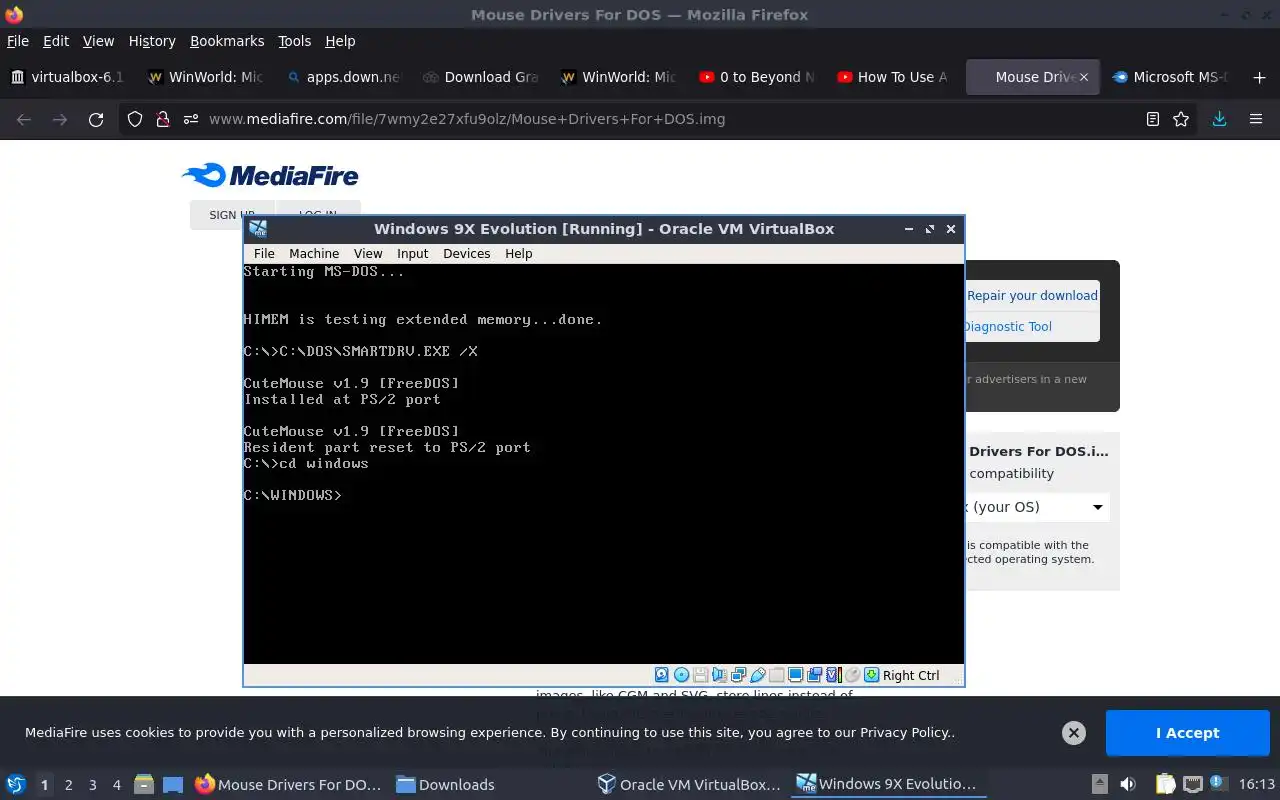Open the Firefox hamburger application menu

(1256, 119)
